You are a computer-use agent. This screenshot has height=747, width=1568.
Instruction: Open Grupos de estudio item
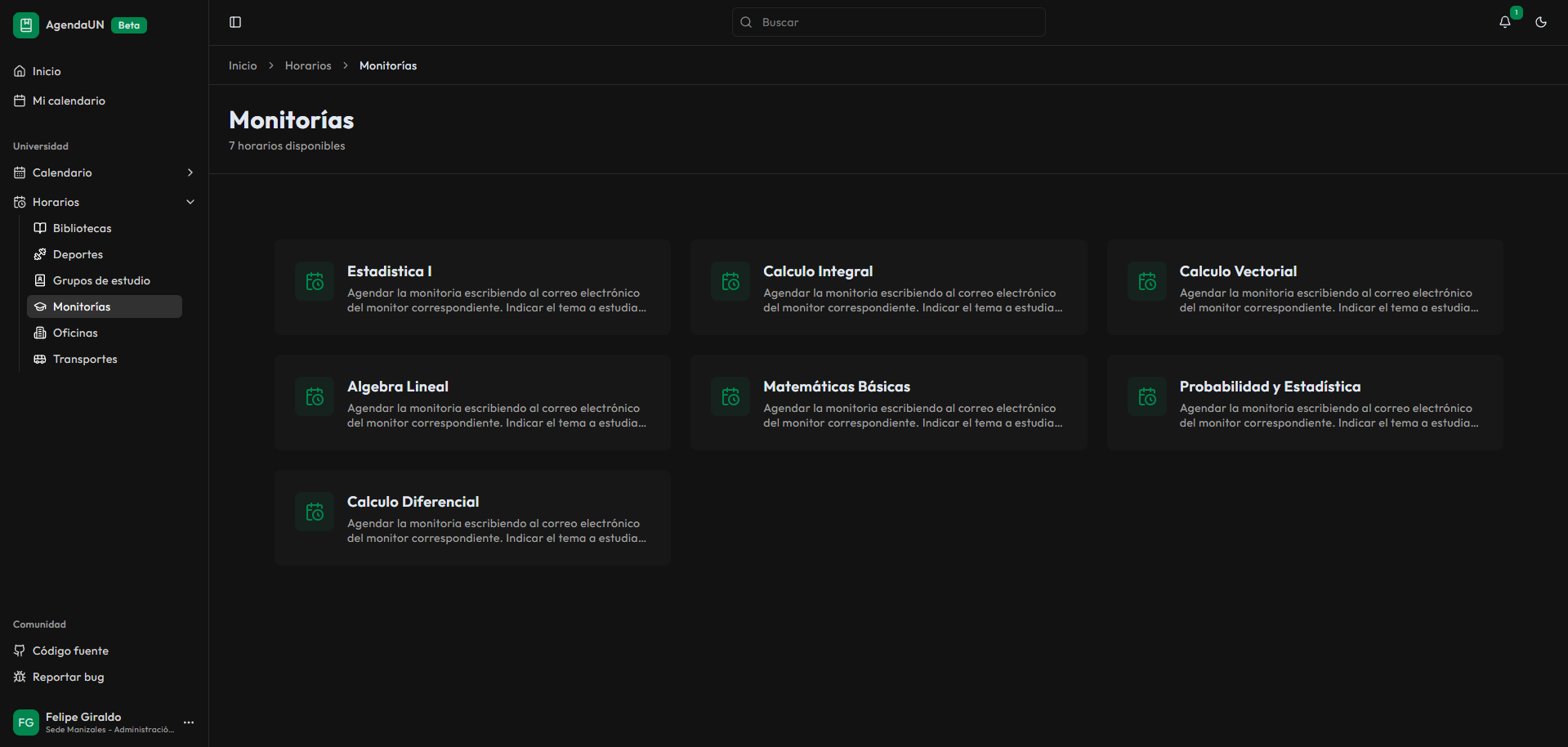105,280
